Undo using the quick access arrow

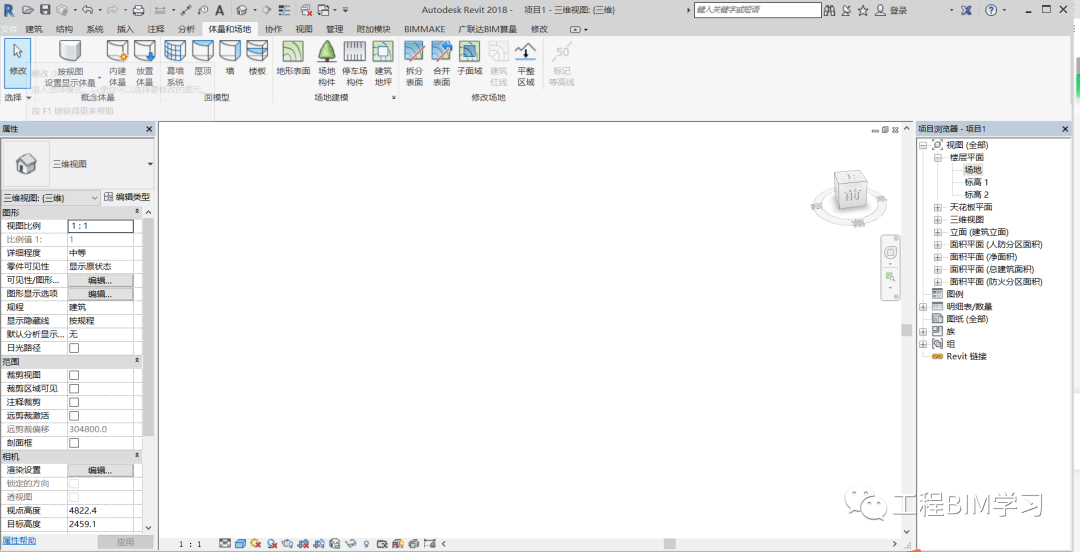tap(87, 10)
